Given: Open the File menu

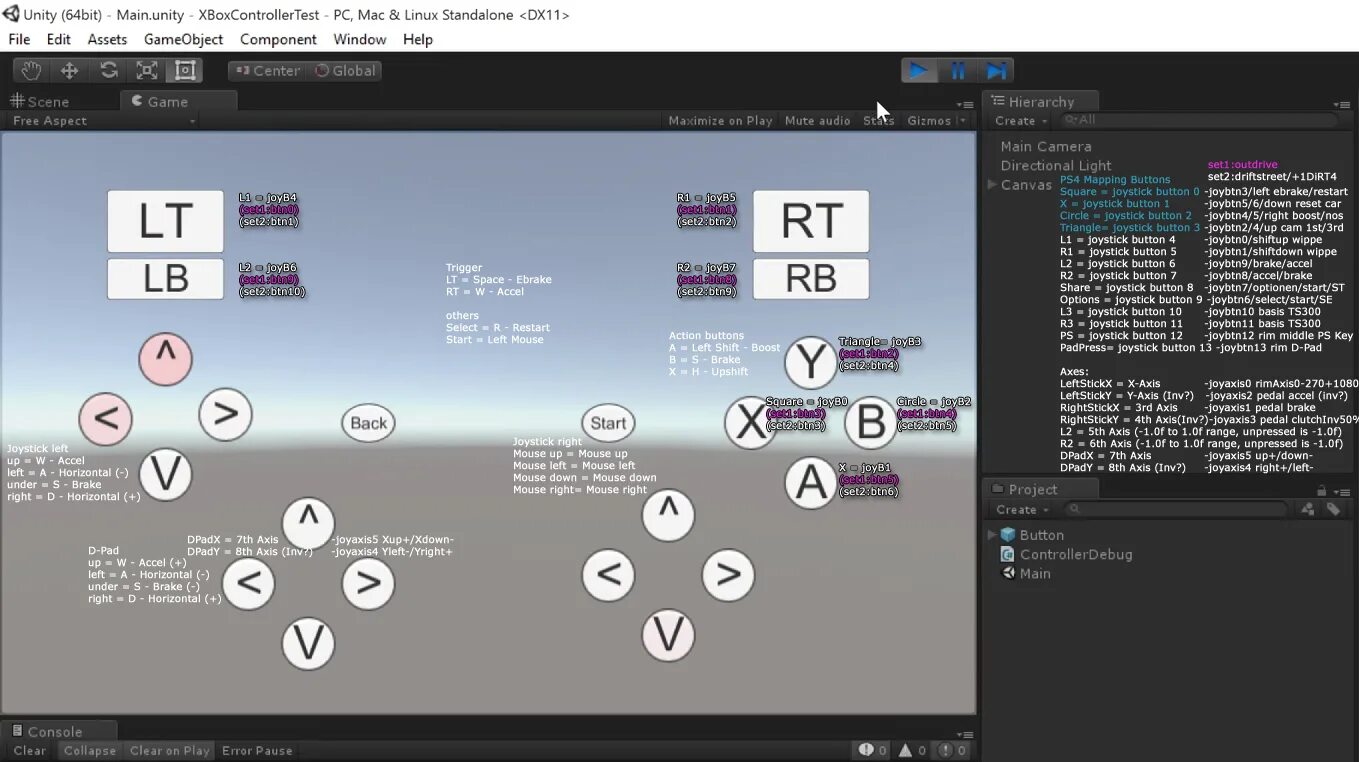Looking at the screenshot, I should tap(19, 39).
